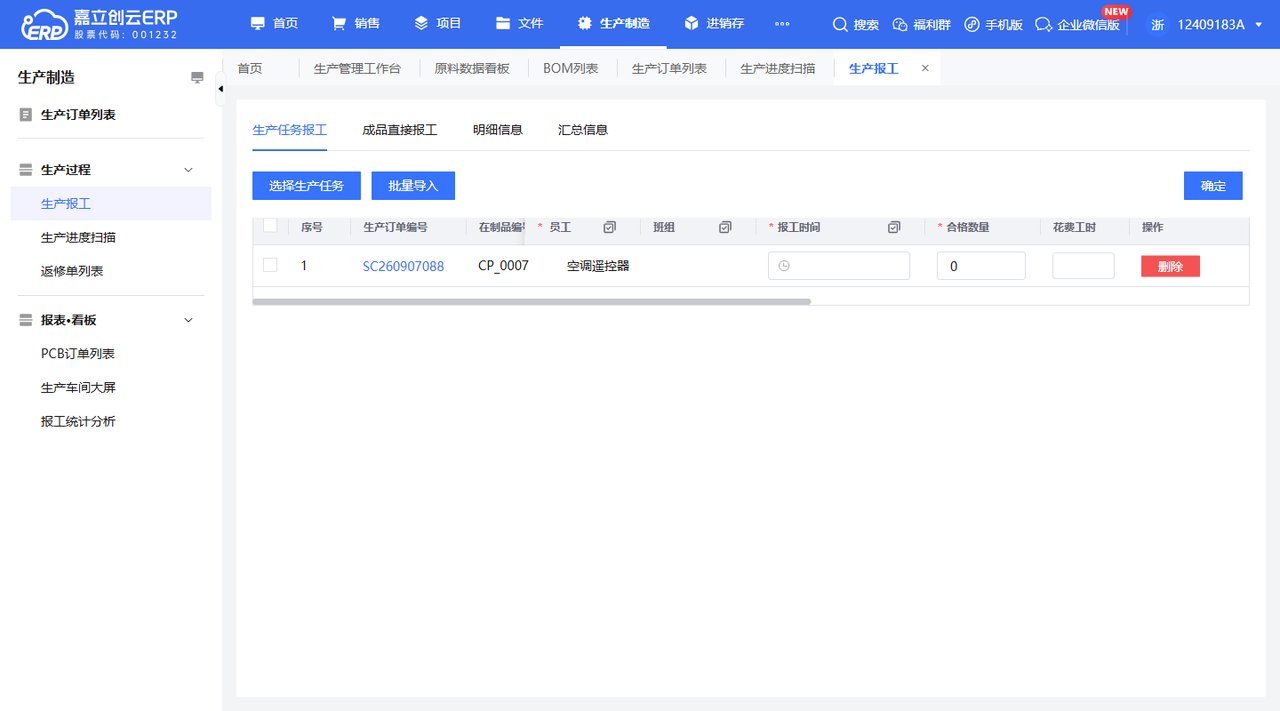1280x711 pixels.
Task: Click the 手机版 link icon
Action: click(x=972, y=24)
